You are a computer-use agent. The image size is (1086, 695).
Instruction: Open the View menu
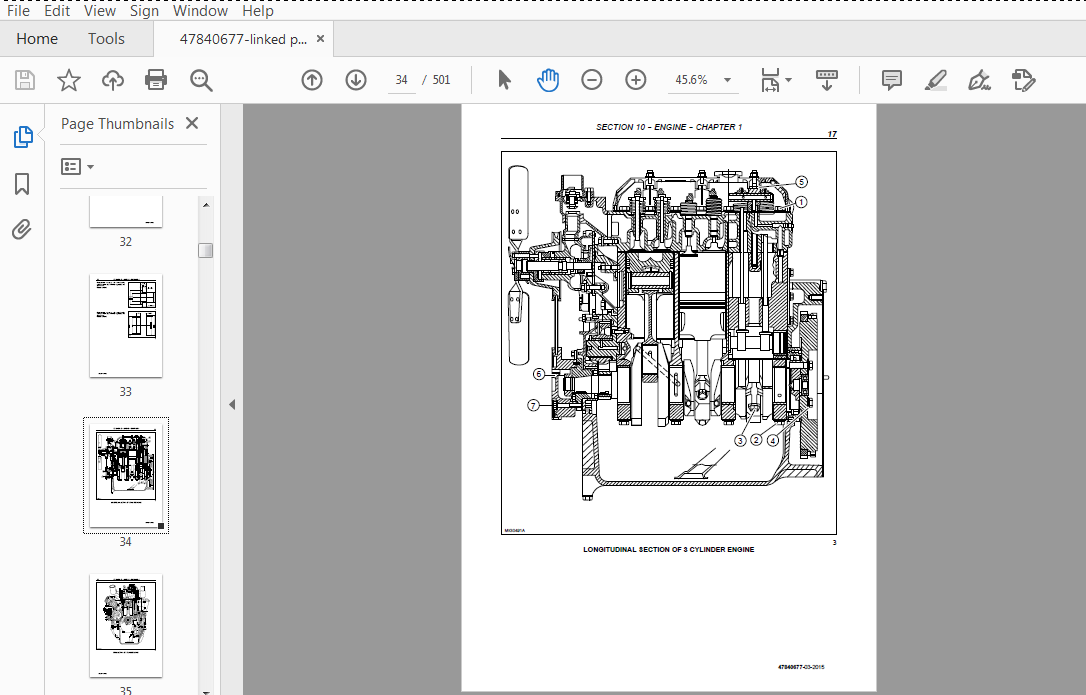[100, 11]
